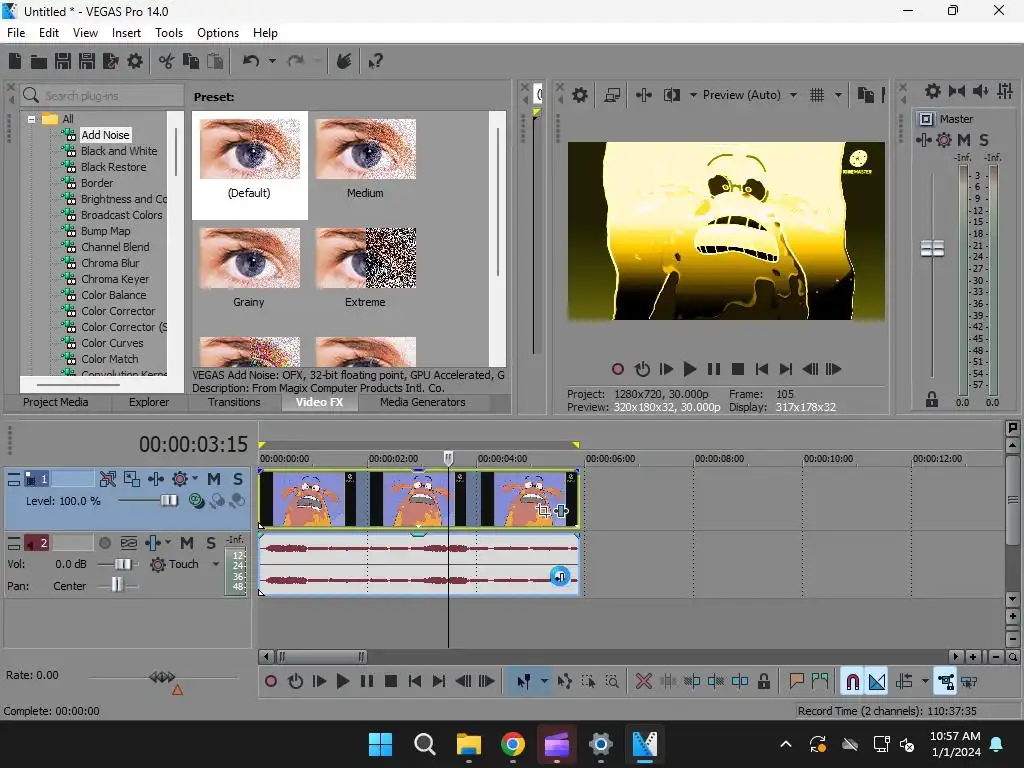Open the Overlays dropdown arrow

coord(838,95)
